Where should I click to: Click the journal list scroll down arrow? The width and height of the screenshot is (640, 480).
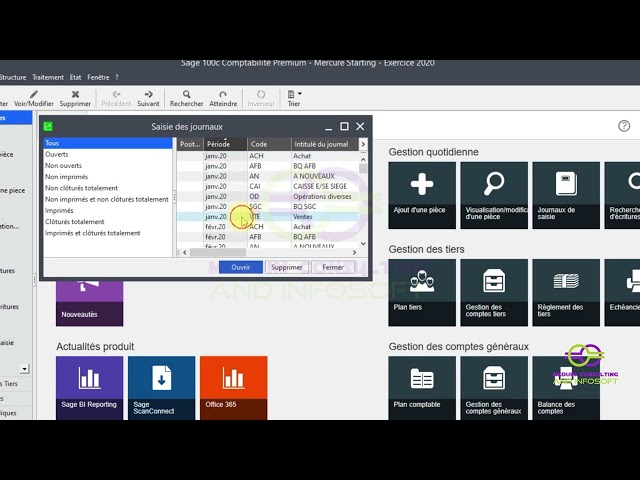click(x=363, y=244)
